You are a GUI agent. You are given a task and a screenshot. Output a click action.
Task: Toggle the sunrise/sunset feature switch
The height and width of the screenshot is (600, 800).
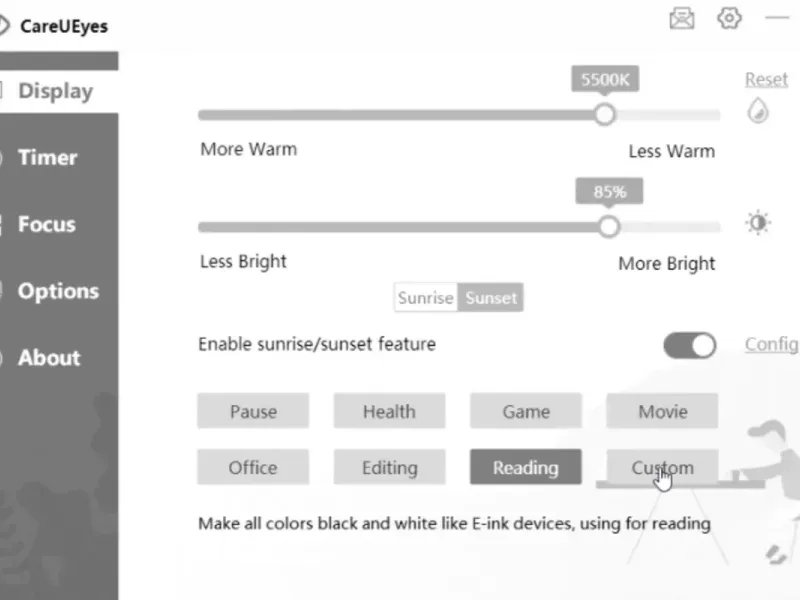tap(690, 346)
